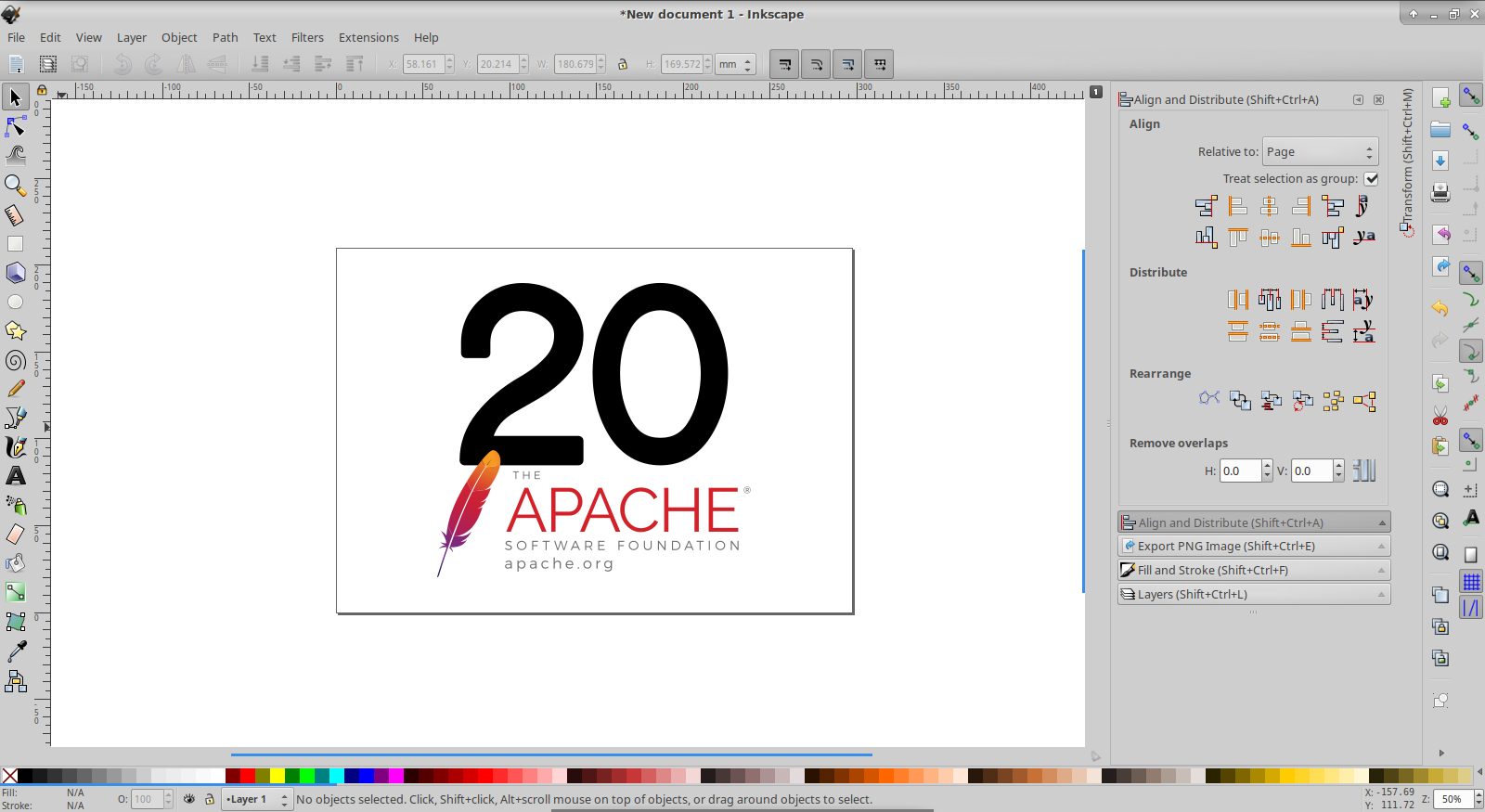Pick the Dropper color tool
Viewport: 1485px width, 812px height.
[16, 651]
